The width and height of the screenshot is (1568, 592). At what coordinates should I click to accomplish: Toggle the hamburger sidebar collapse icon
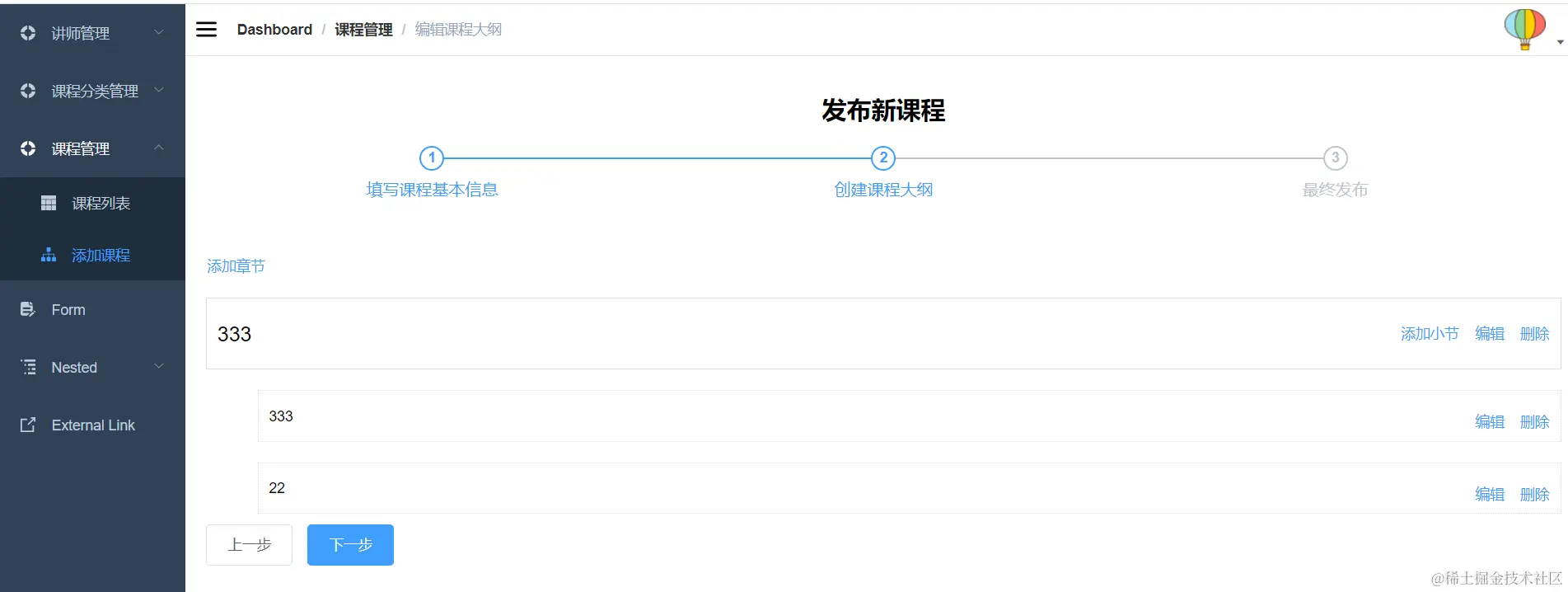click(x=206, y=30)
